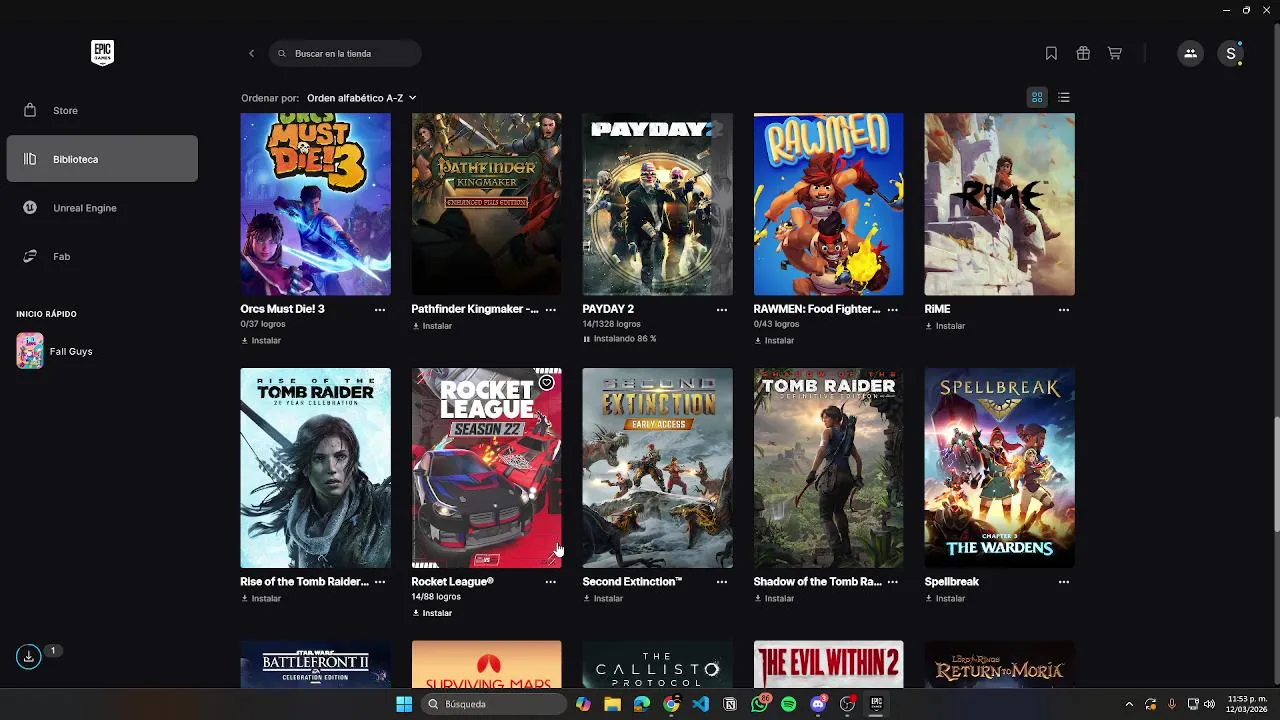Select the PAYDAY 2 cover art
Image resolution: width=1280 pixels, height=720 pixels.
click(x=657, y=204)
